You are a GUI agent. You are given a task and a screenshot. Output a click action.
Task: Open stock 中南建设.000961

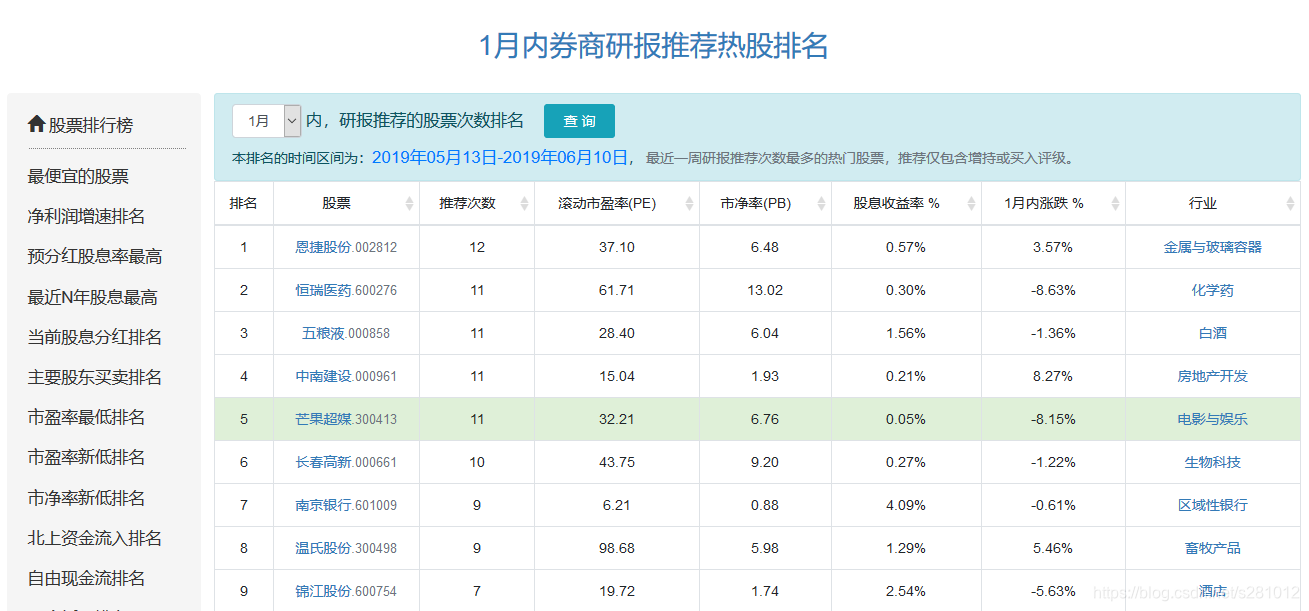point(346,376)
